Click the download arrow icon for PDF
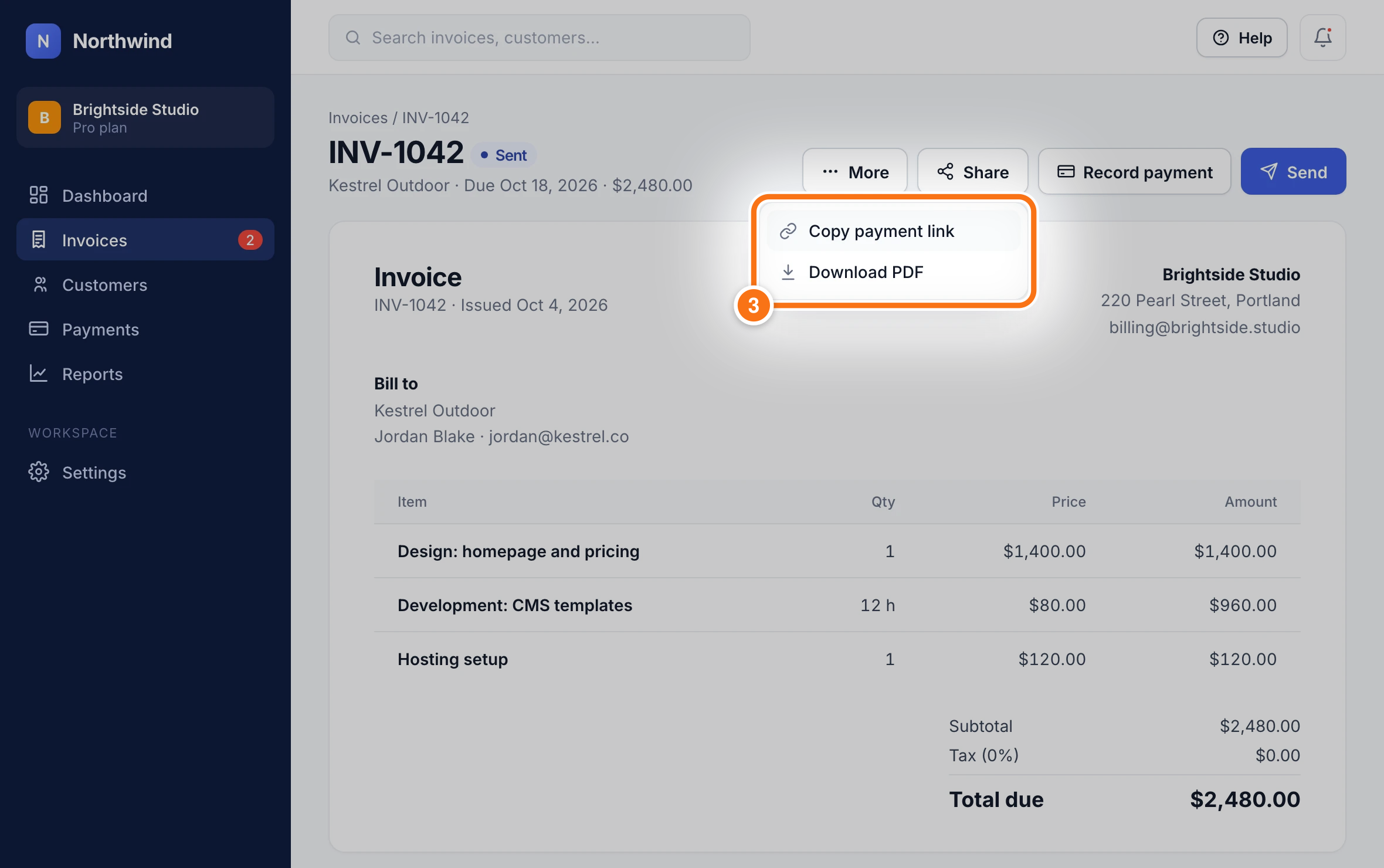 point(788,272)
